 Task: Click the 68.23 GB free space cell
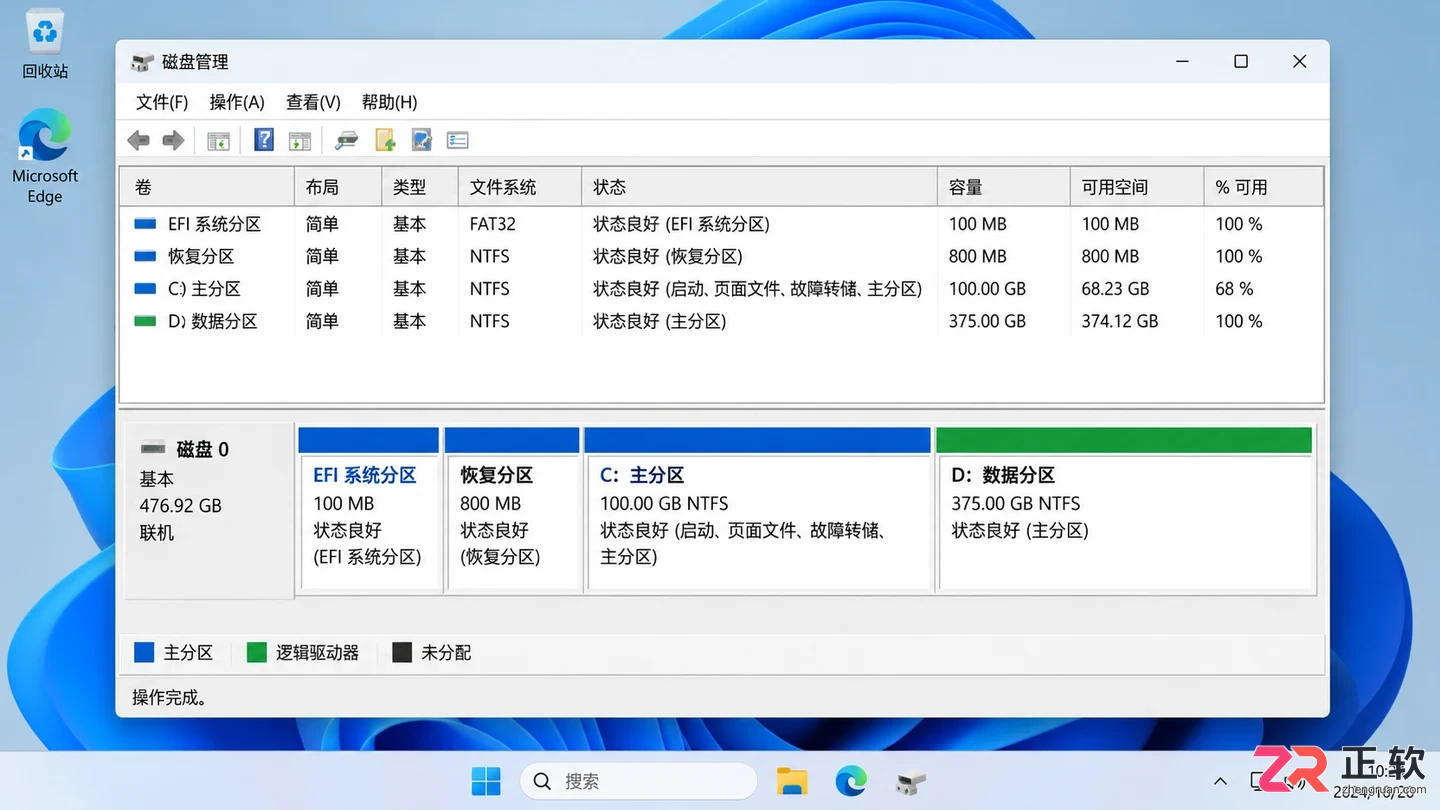(x=1115, y=289)
